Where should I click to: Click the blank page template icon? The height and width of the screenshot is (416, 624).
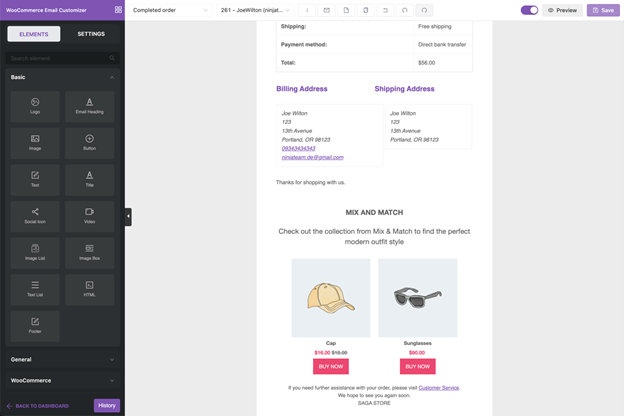pos(346,10)
